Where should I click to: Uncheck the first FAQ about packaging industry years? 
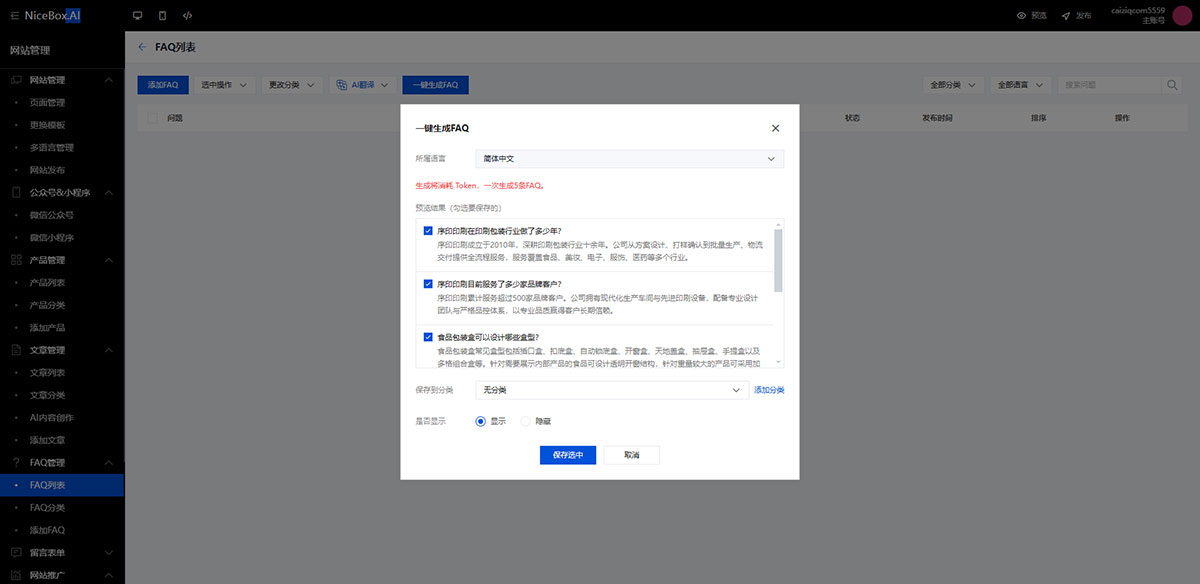(428, 231)
